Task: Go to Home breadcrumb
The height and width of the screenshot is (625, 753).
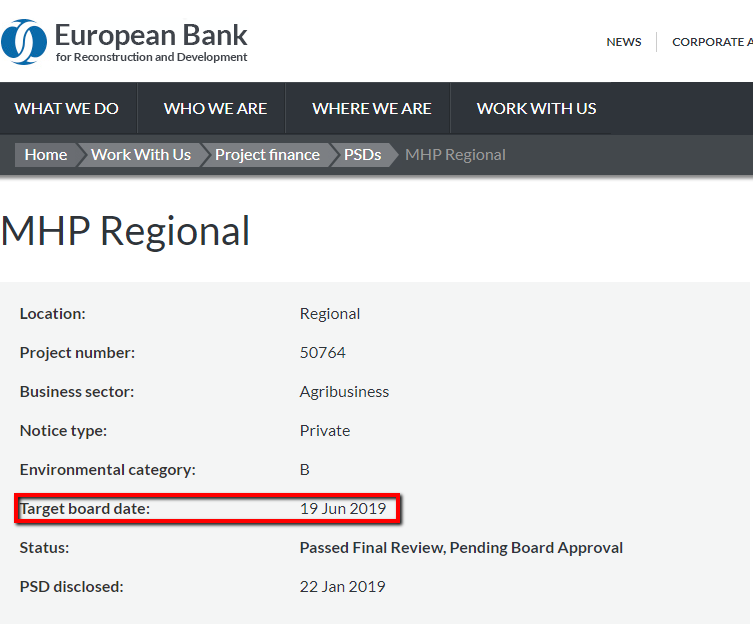Action: pos(46,155)
